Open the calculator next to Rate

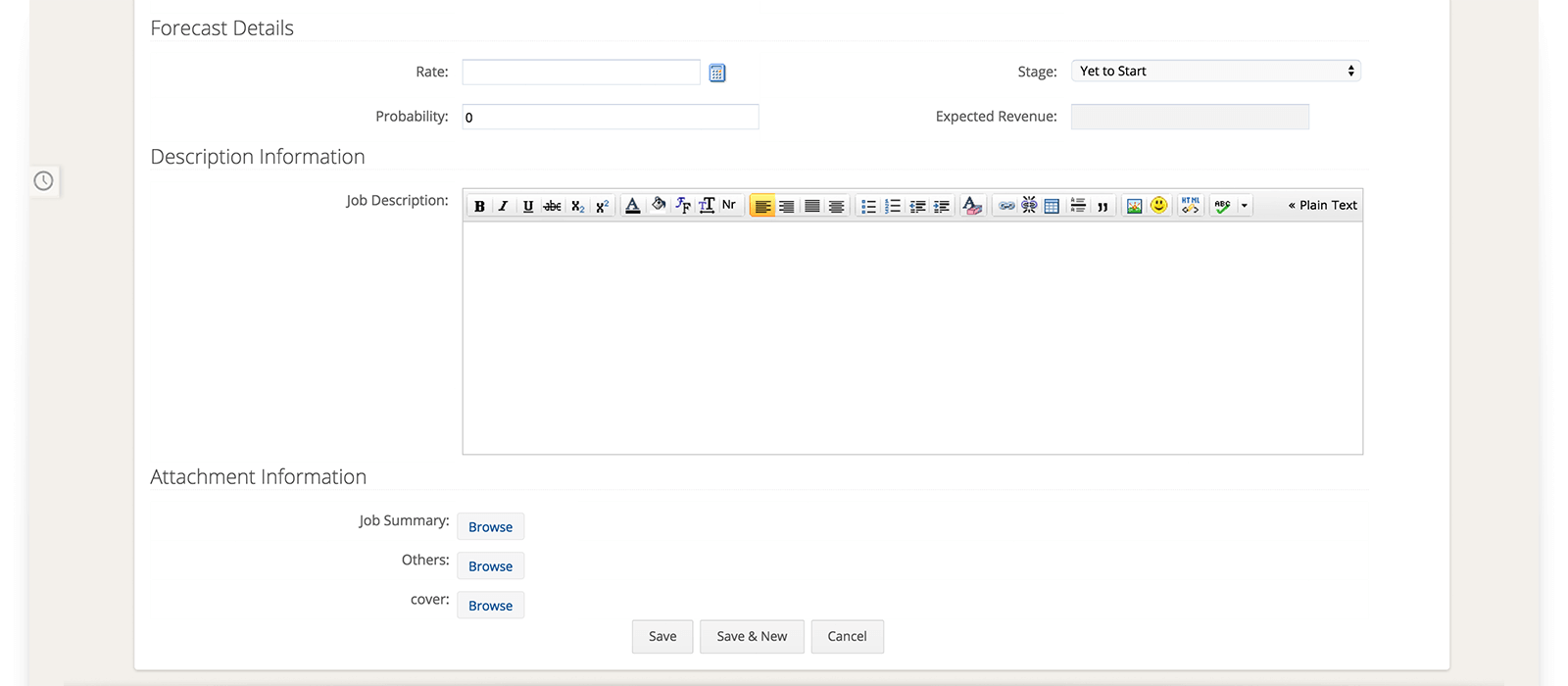click(x=717, y=73)
